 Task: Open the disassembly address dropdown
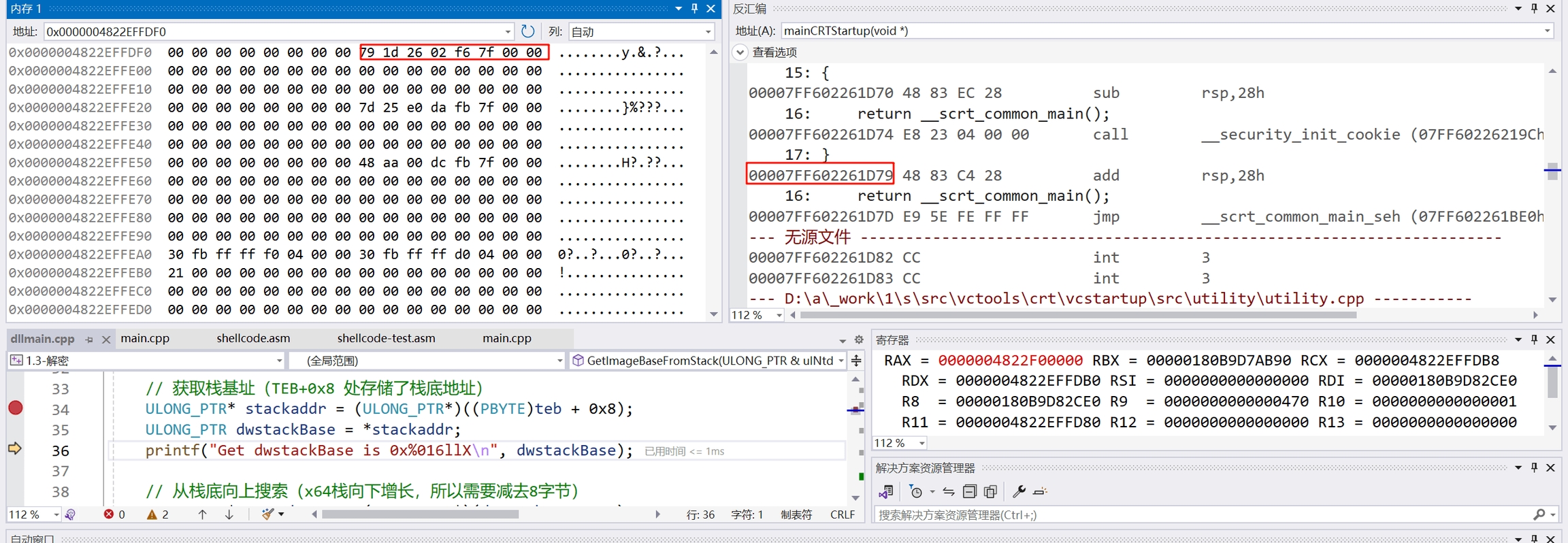coord(1547,31)
